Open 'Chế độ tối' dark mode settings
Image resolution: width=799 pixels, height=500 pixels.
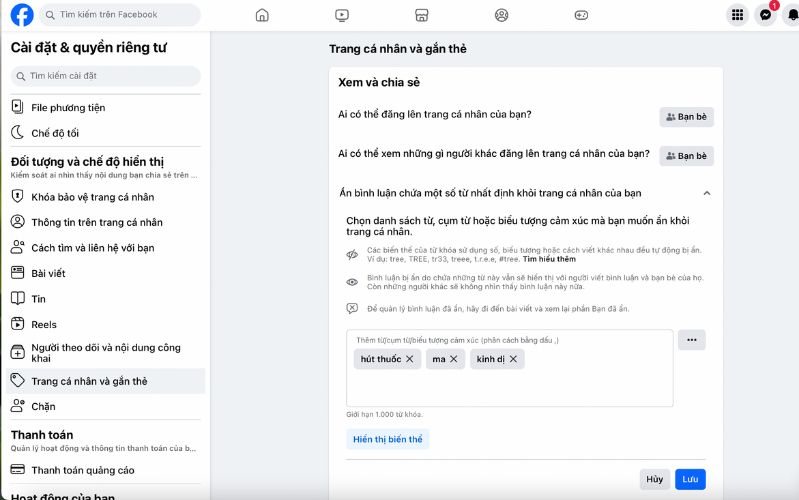point(105,133)
